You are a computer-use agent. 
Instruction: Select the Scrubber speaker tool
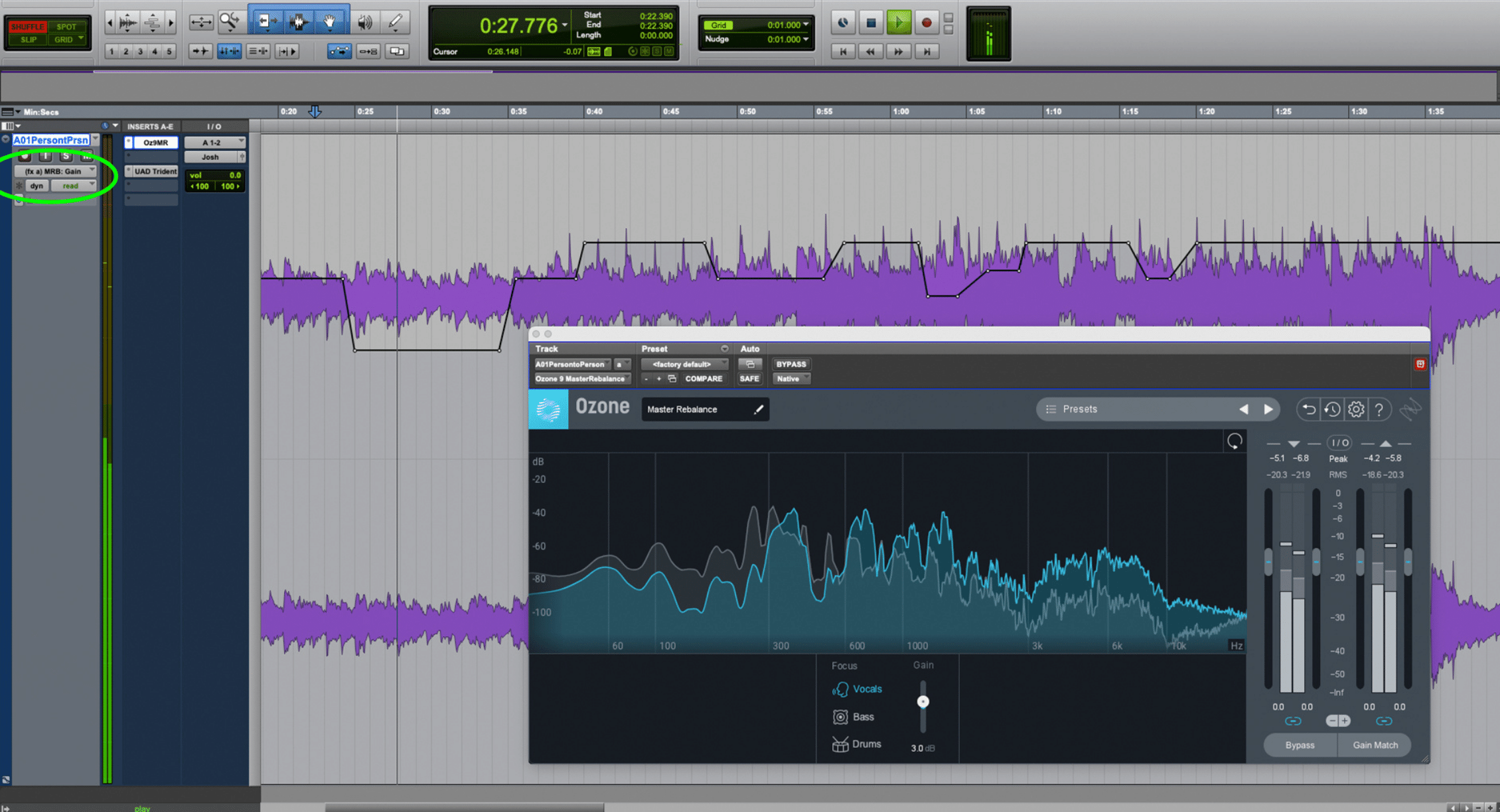[x=364, y=23]
